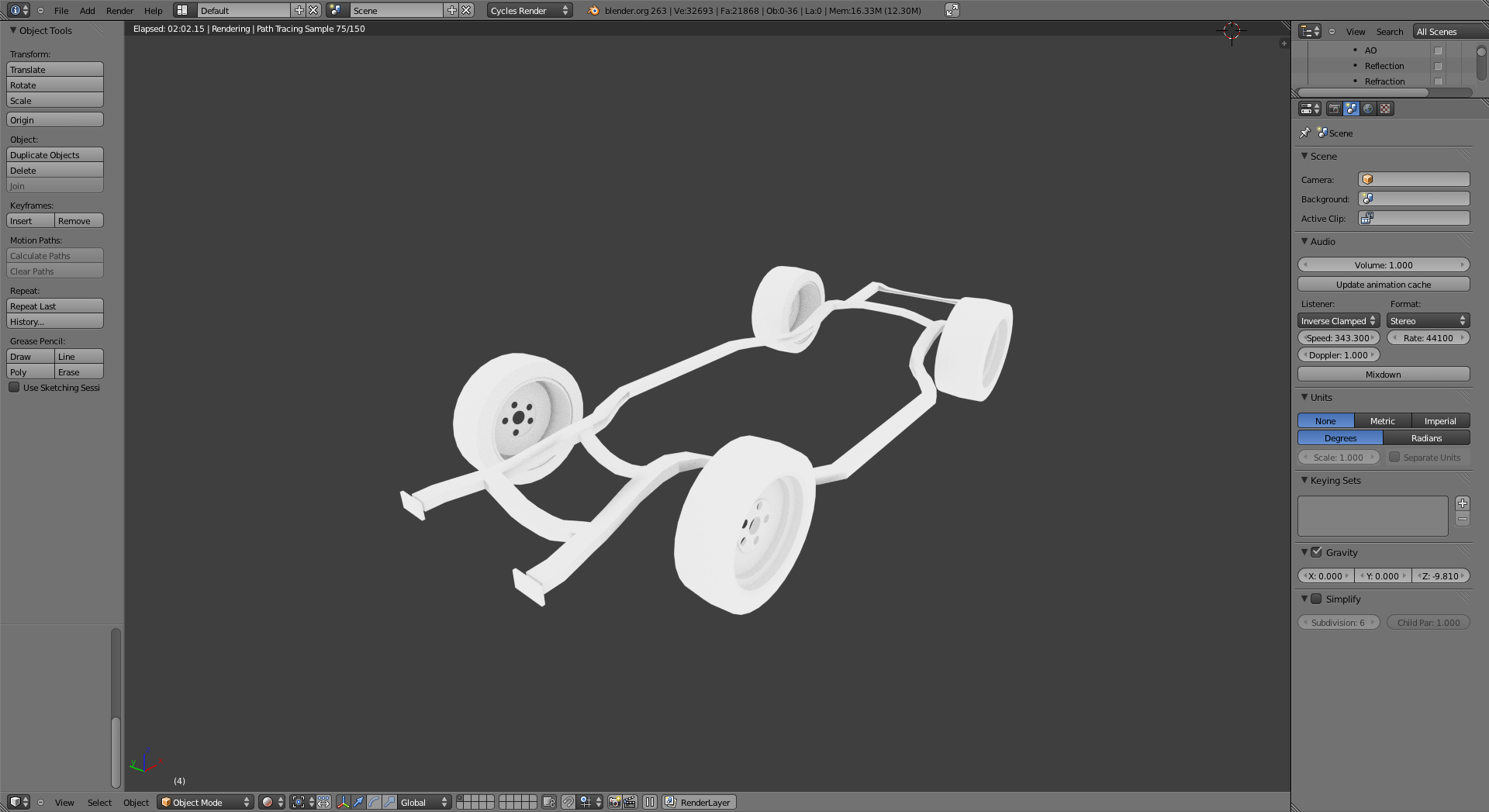
Task: Open the Inverse Clamped listener dropdown
Action: [1339, 320]
